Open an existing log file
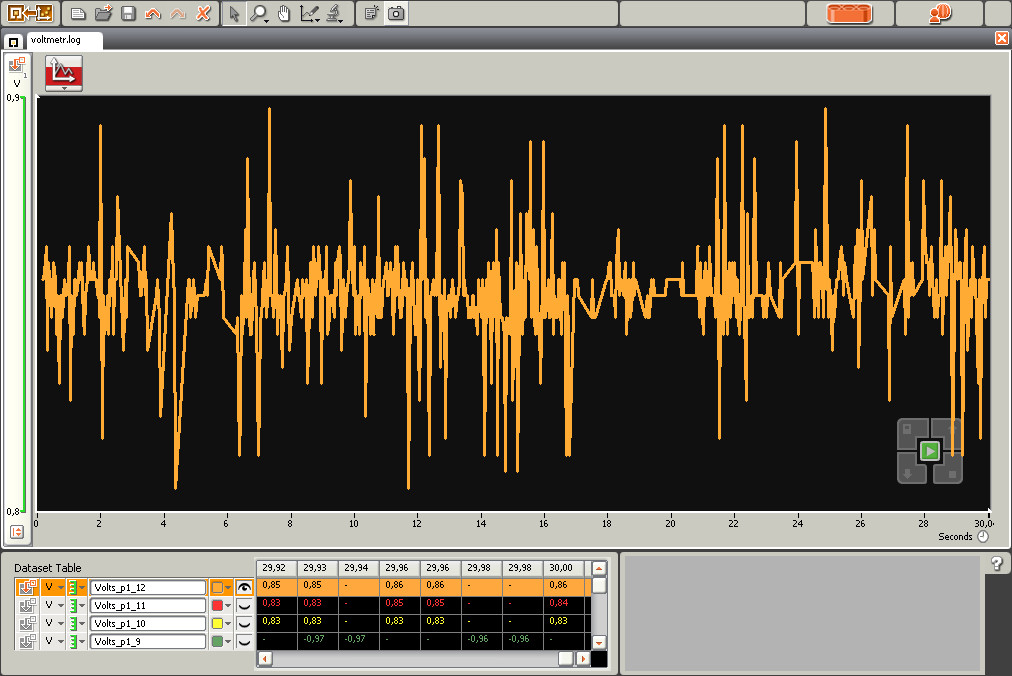Image resolution: width=1012 pixels, height=676 pixels. 103,13
